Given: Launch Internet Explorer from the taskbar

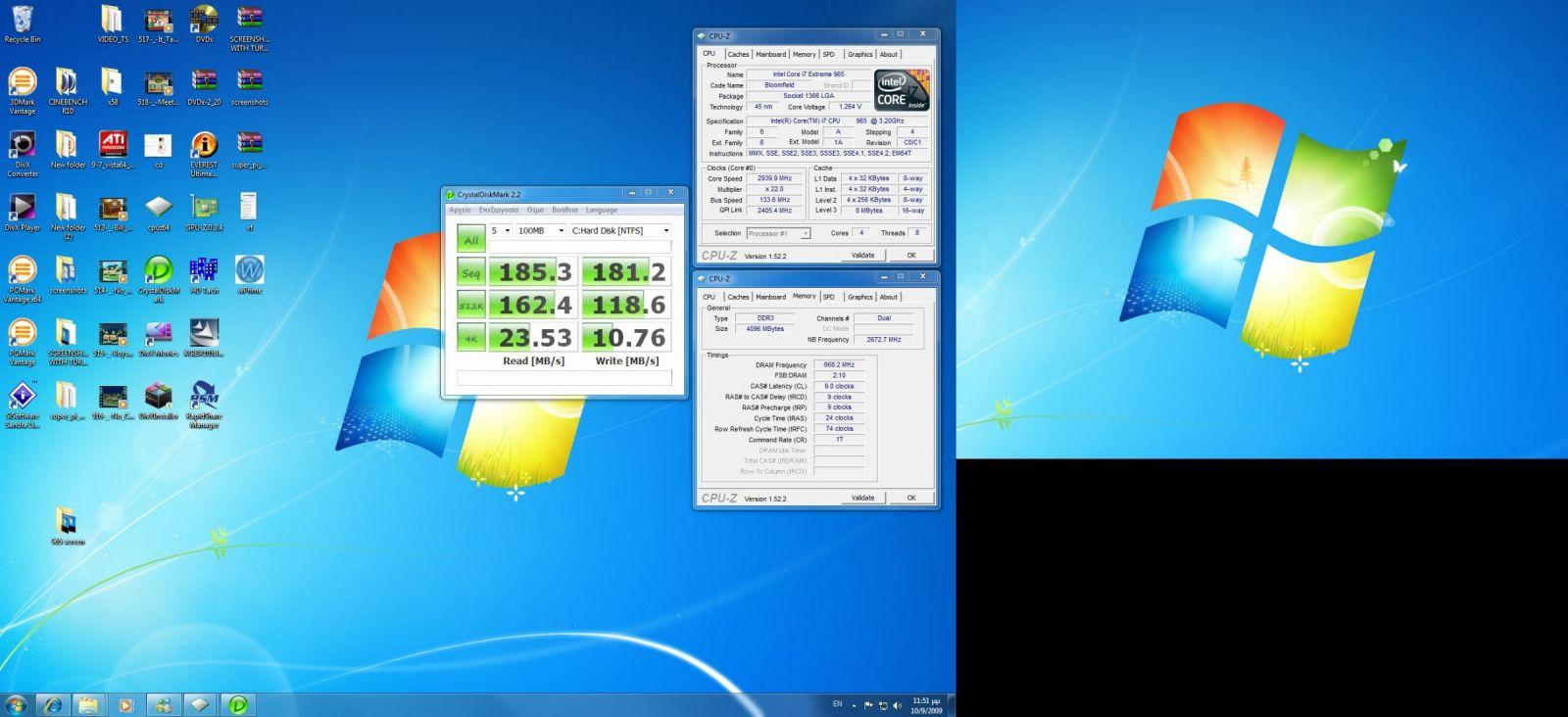Looking at the screenshot, I should coord(52,704).
